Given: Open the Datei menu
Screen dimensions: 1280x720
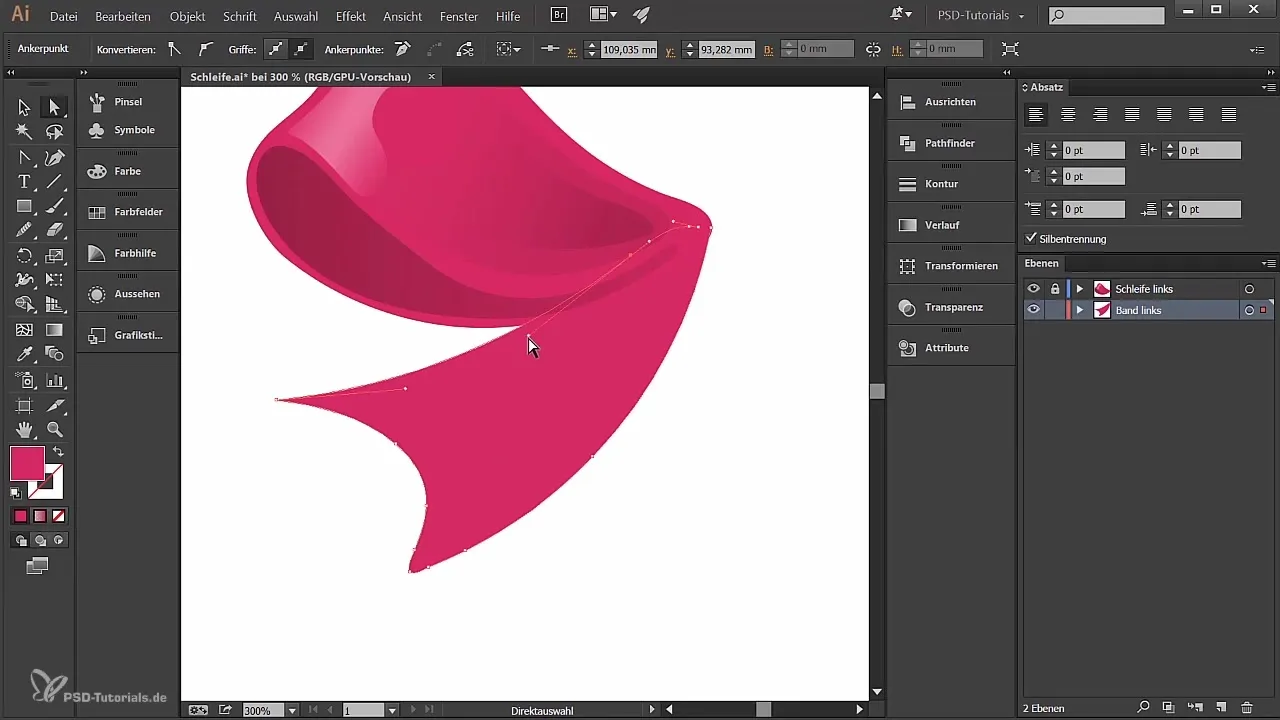Looking at the screenshot, I should (x=63, y=17).
